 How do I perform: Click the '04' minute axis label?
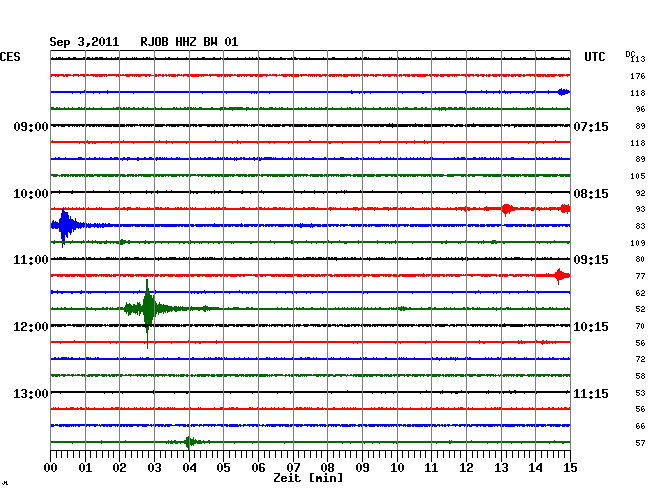[x=189, y=467]
